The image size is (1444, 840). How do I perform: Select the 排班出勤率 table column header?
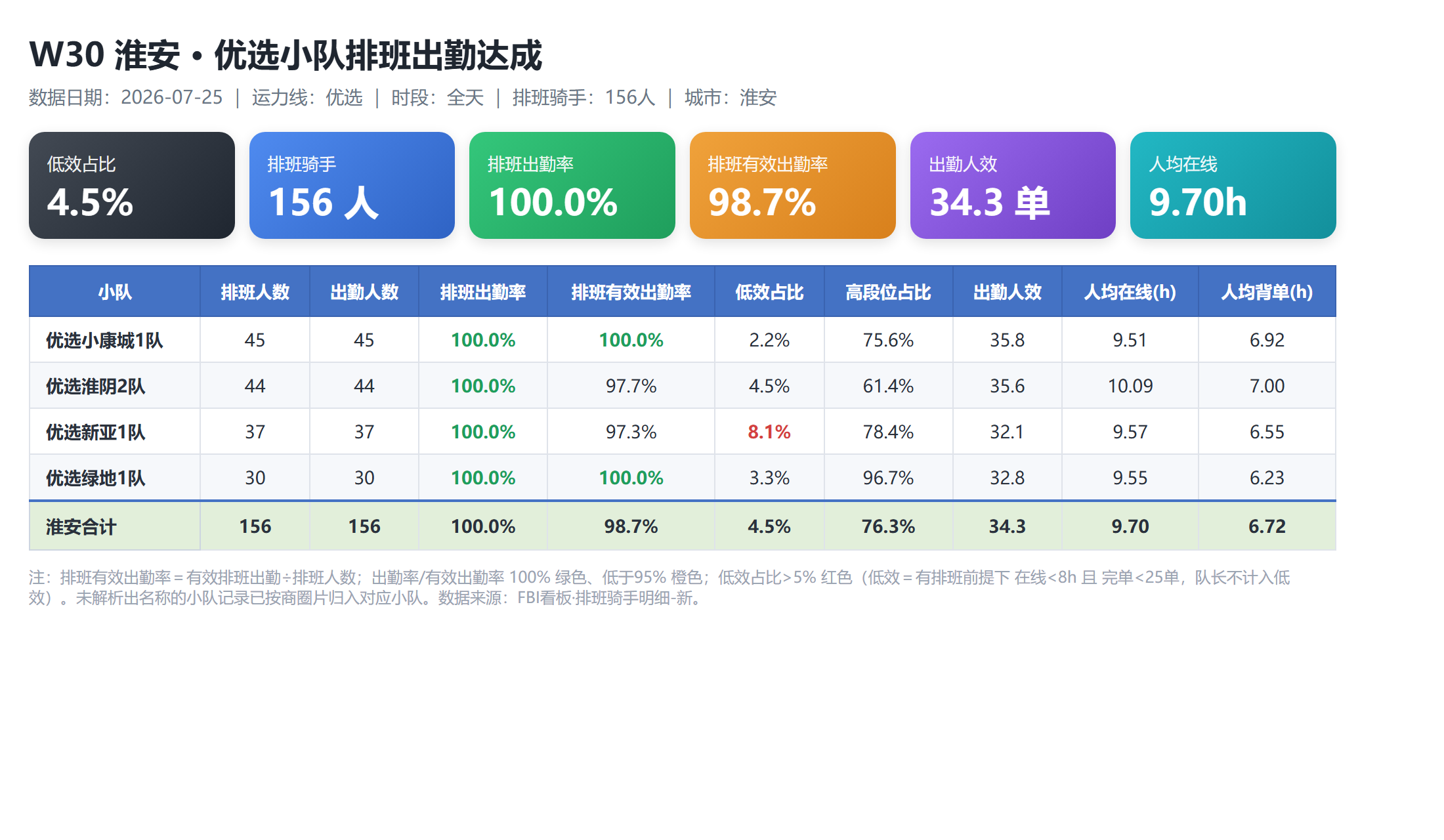[483, 292]
